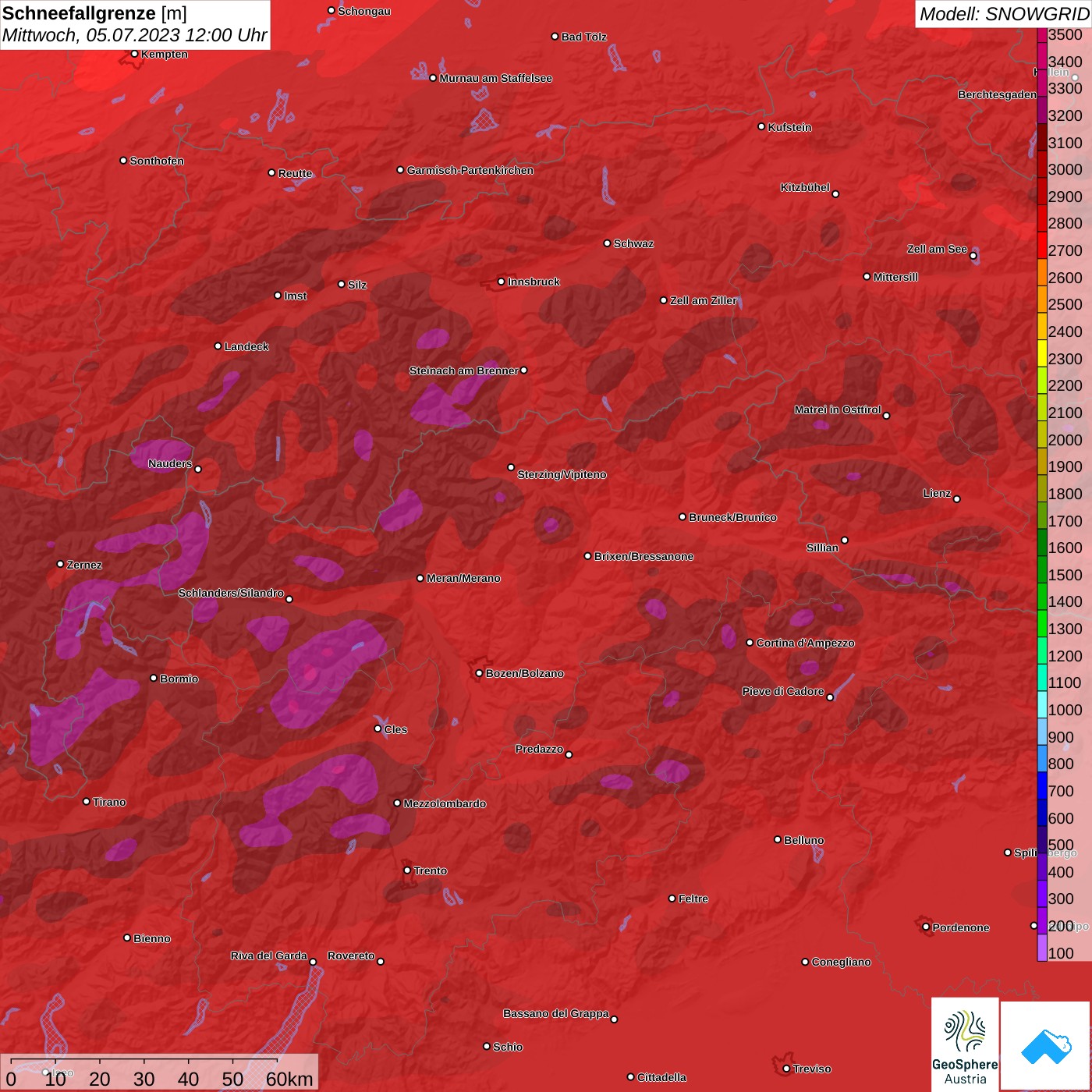Click the 700 m blue legend swatch

point(1042,785)
